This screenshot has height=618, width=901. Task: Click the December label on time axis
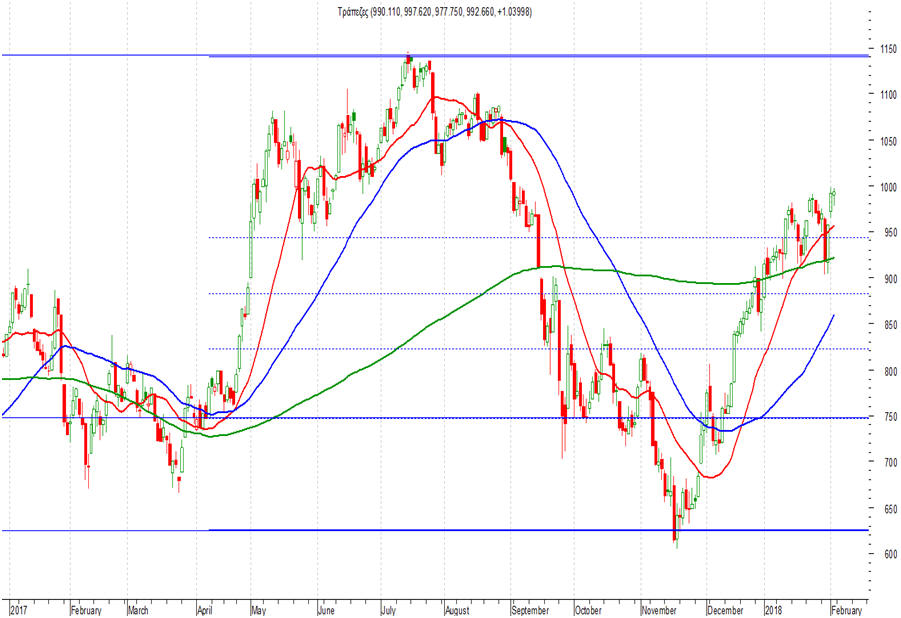(x=726, y=610)
